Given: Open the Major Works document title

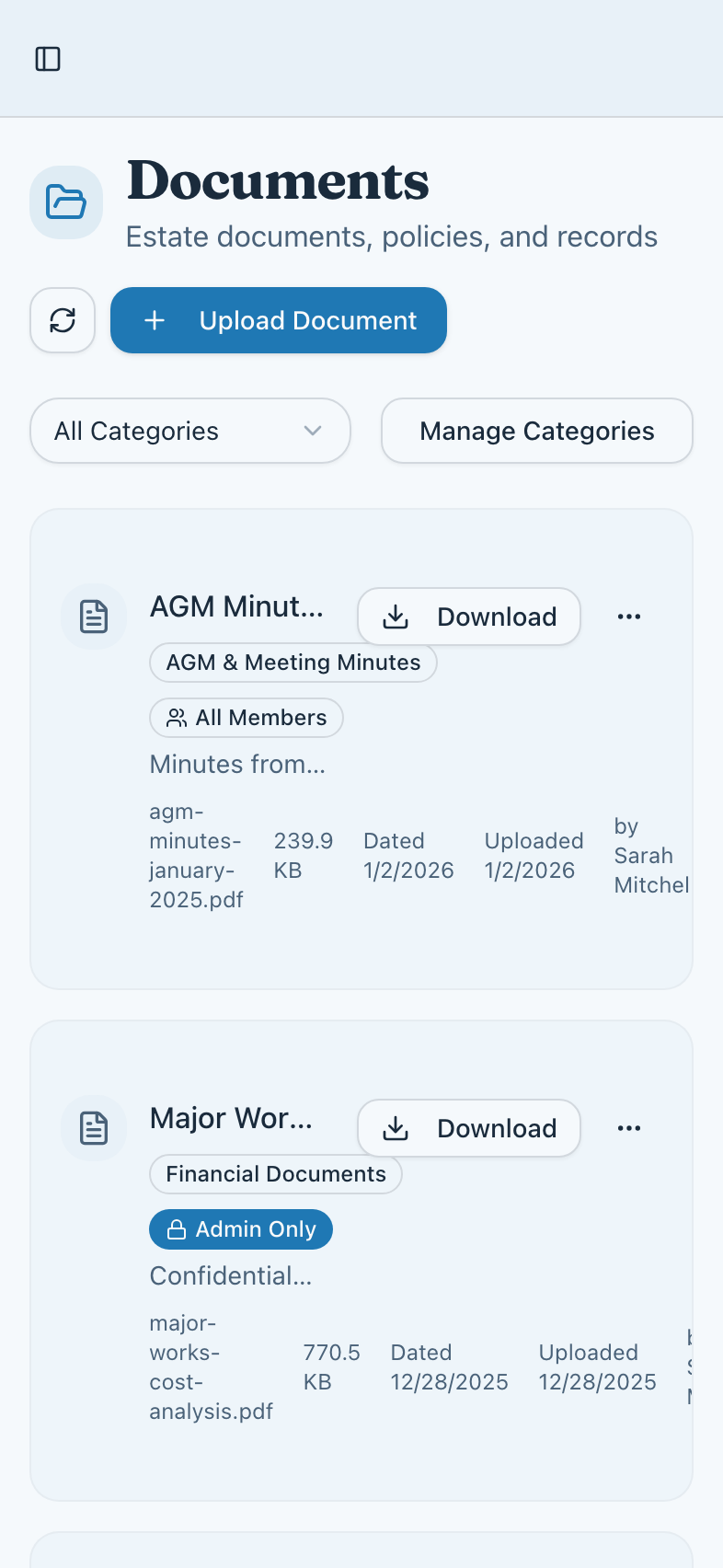Looking at the screenshot, I should [231, 1119].
